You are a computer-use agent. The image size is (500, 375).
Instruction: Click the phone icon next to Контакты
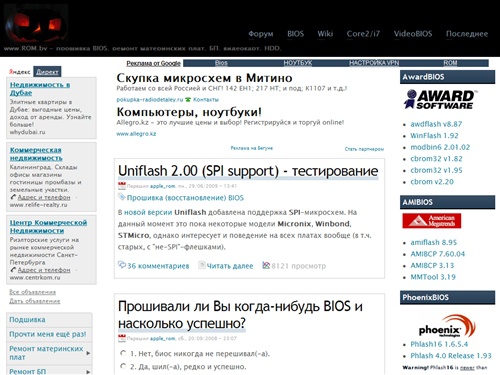[188, 99]
